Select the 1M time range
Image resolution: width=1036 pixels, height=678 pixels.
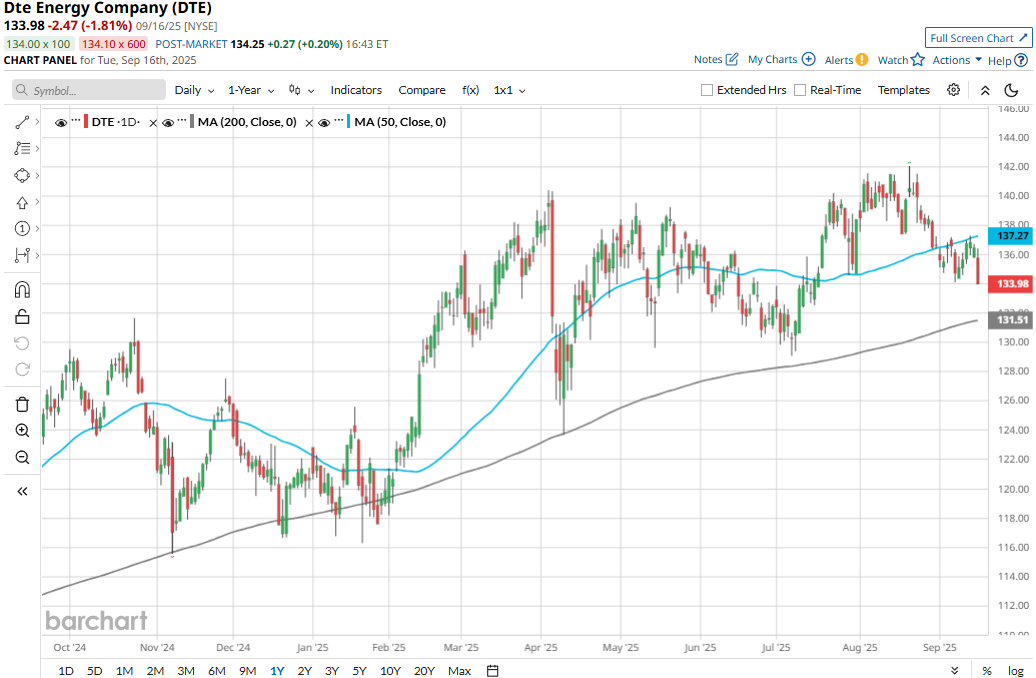pos(124,671)
